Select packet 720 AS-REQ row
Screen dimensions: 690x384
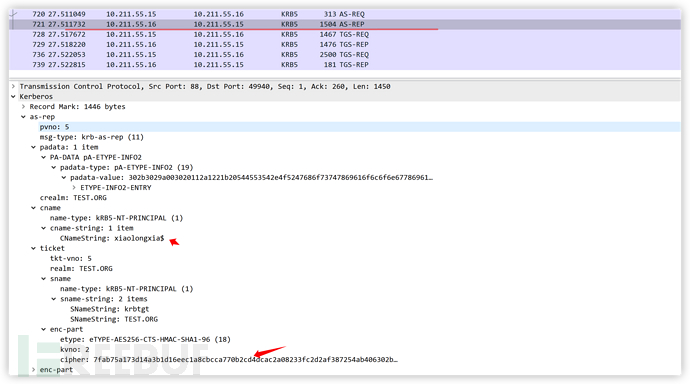pyautogui.click(x=345, y=14)
